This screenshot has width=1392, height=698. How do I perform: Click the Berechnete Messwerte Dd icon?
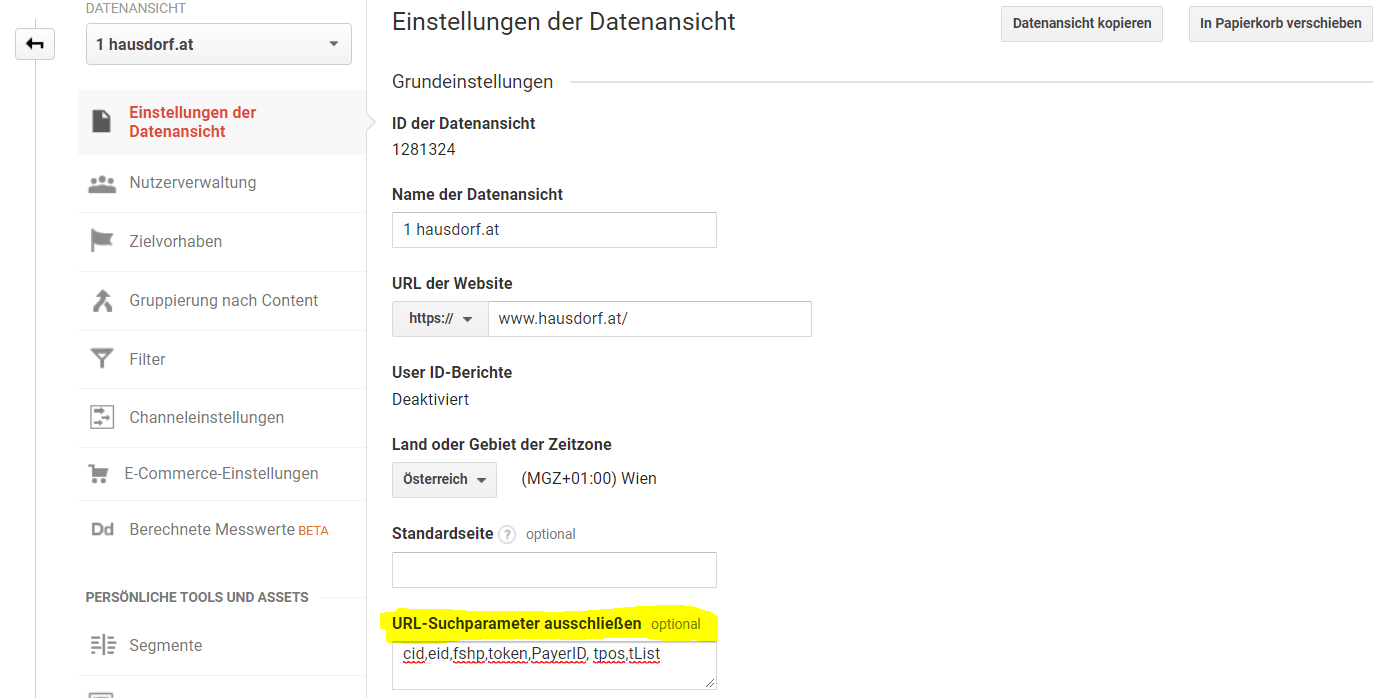[x=102, y=530]
